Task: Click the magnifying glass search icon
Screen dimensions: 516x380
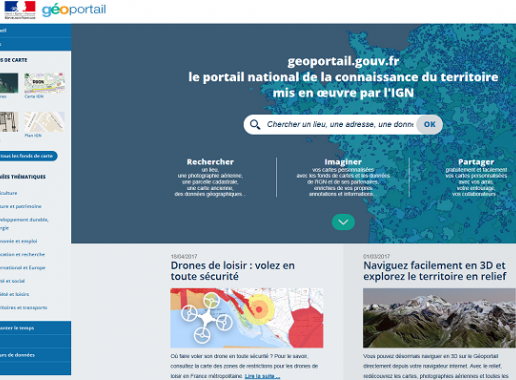Action: tap(255, 125)
